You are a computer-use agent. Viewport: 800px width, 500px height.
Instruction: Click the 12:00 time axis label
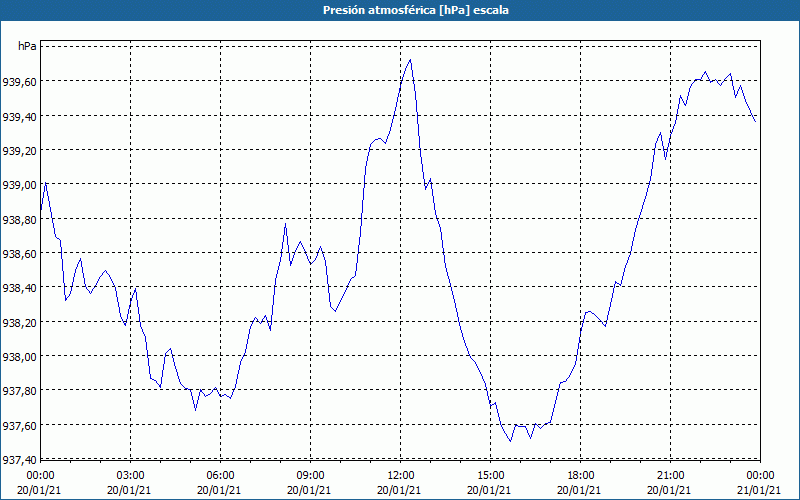coord(401,476)
